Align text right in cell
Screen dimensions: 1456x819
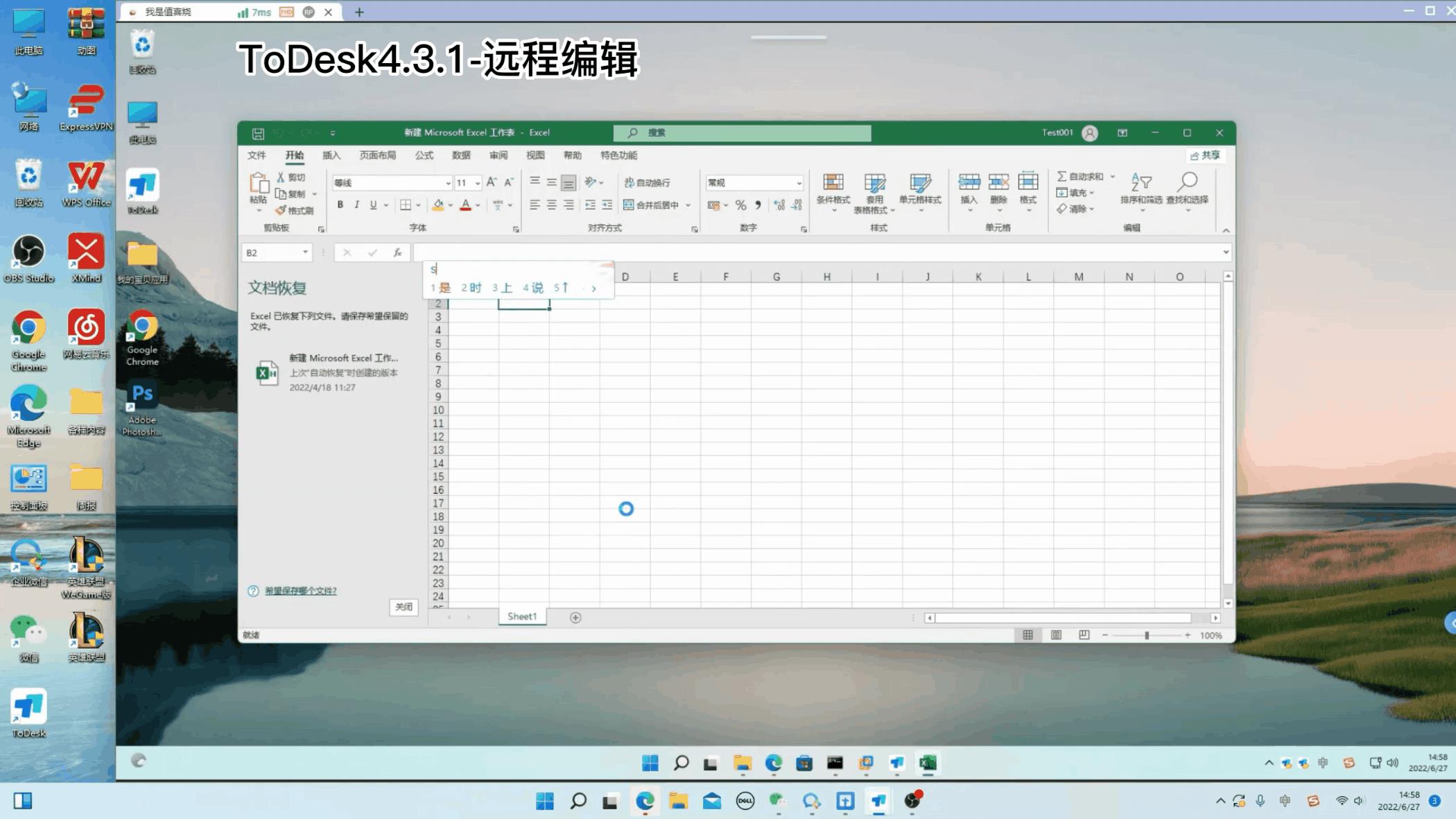569,205
